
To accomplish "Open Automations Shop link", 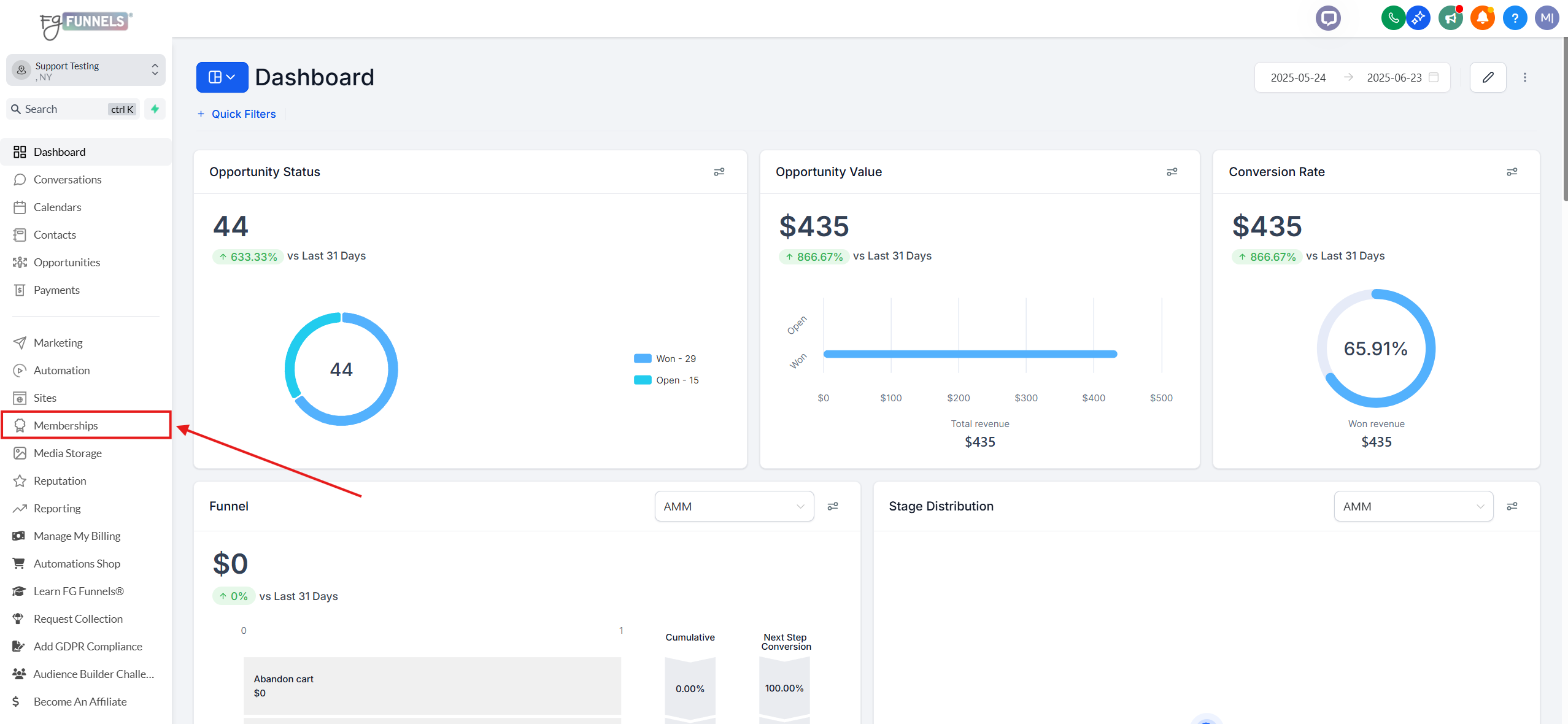I will pyautogui.click(x=86, y=563).
